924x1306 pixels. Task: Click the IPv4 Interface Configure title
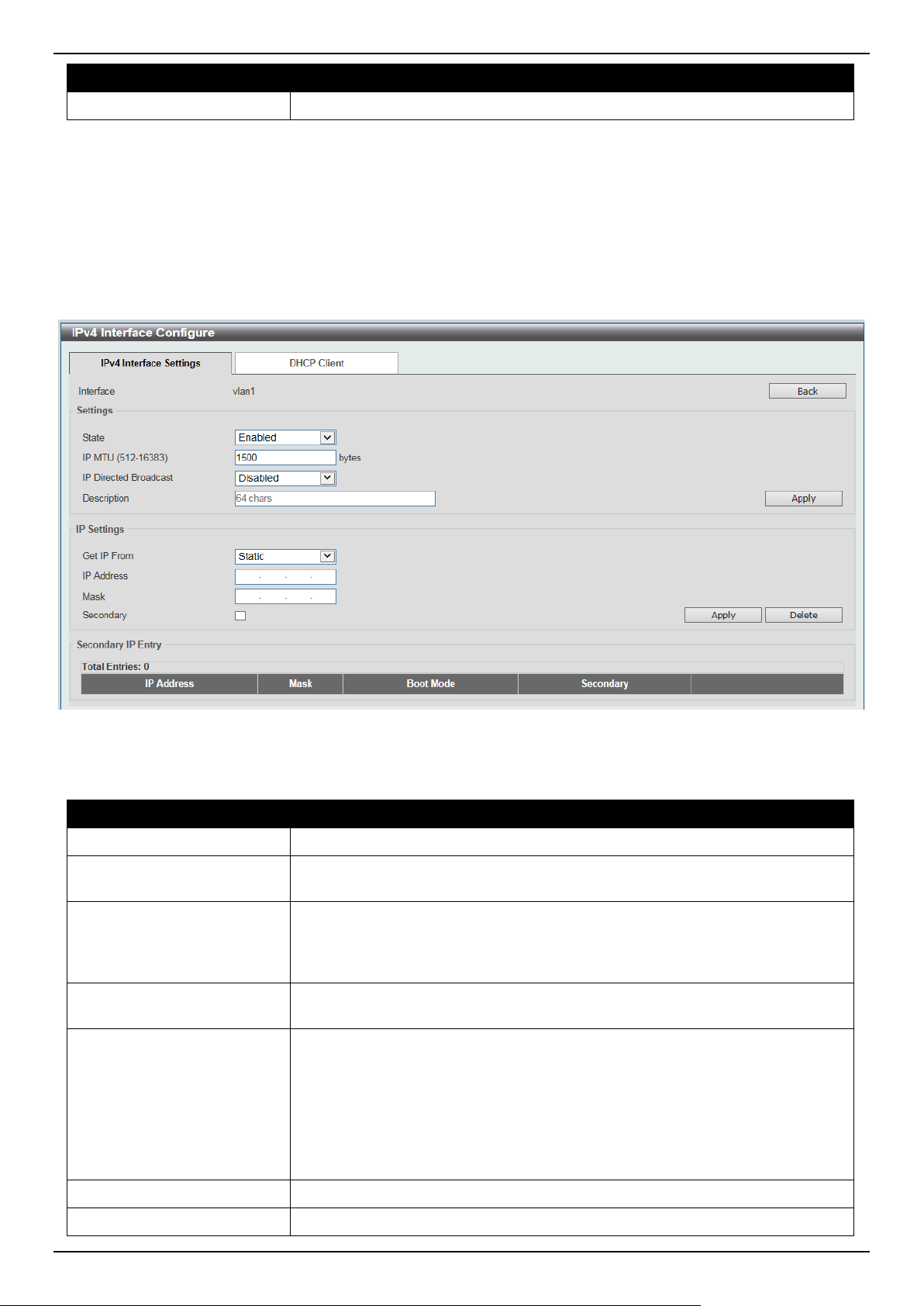[143, 333]
